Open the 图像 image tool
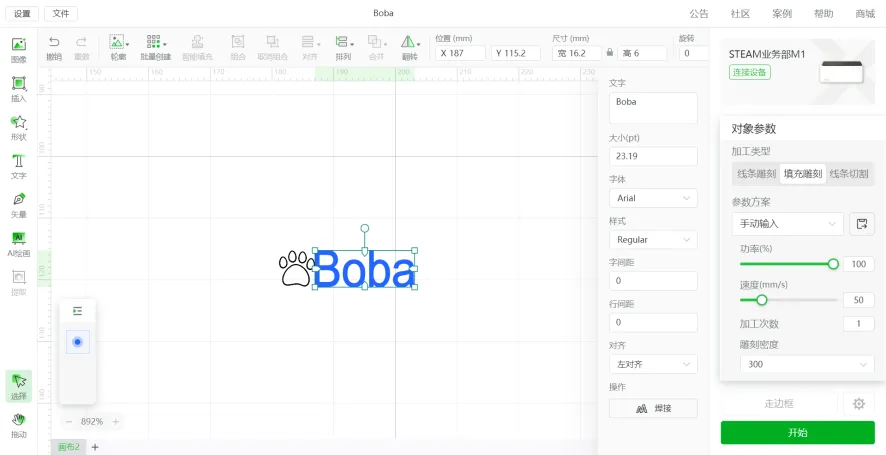Screen dimensions: 886x455 19,49
